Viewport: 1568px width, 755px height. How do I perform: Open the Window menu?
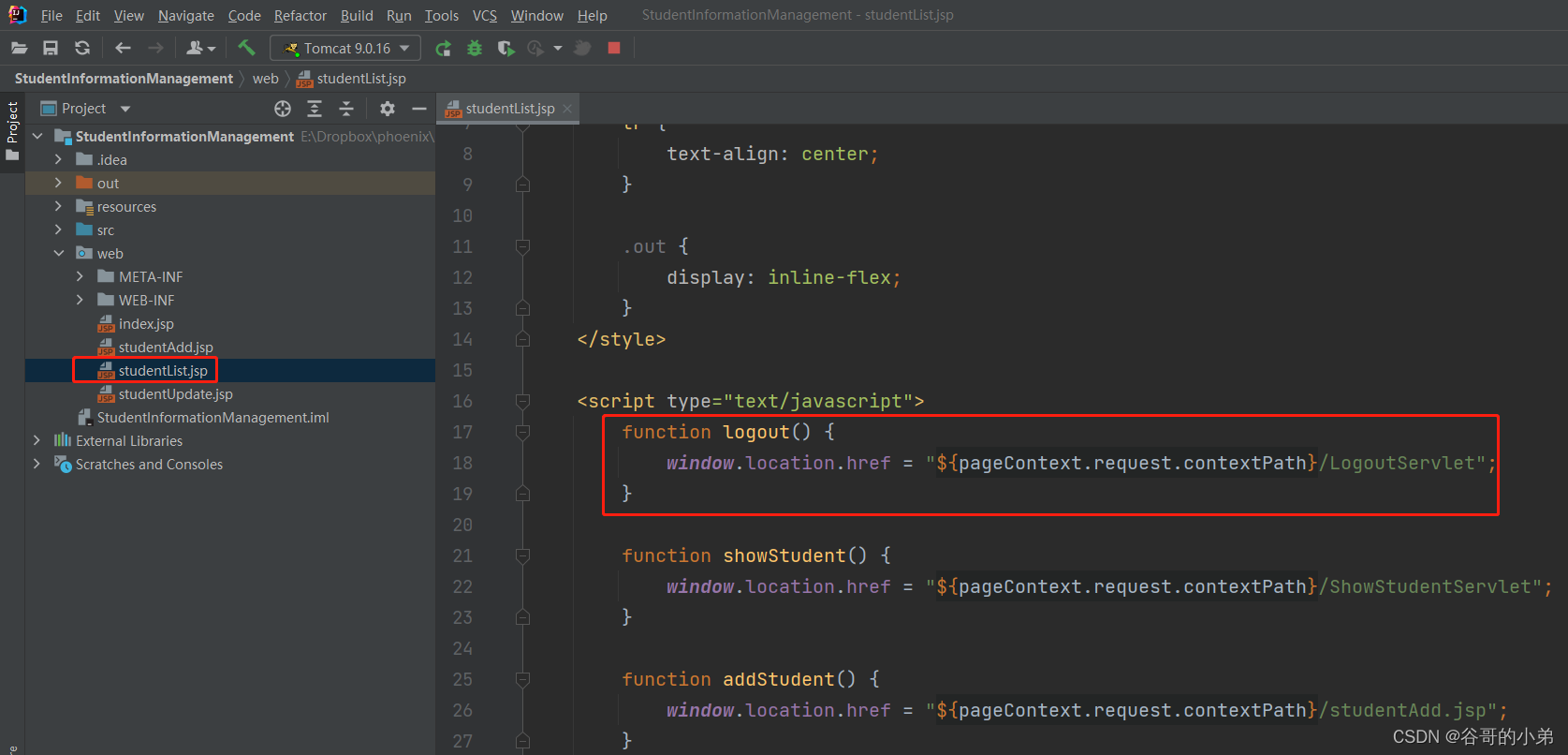click(x=537, y=15)
